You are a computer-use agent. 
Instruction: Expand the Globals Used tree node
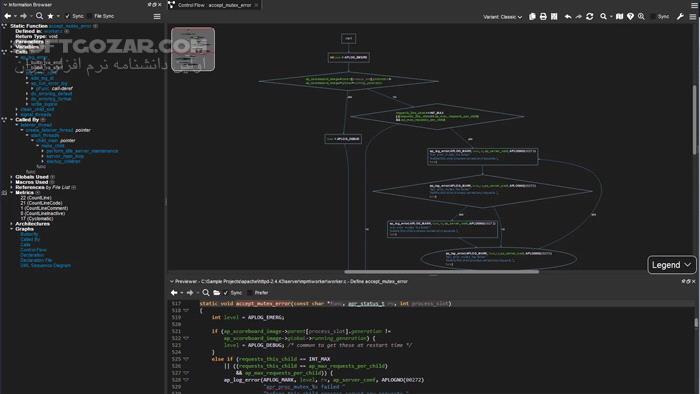tap(12, 177)
